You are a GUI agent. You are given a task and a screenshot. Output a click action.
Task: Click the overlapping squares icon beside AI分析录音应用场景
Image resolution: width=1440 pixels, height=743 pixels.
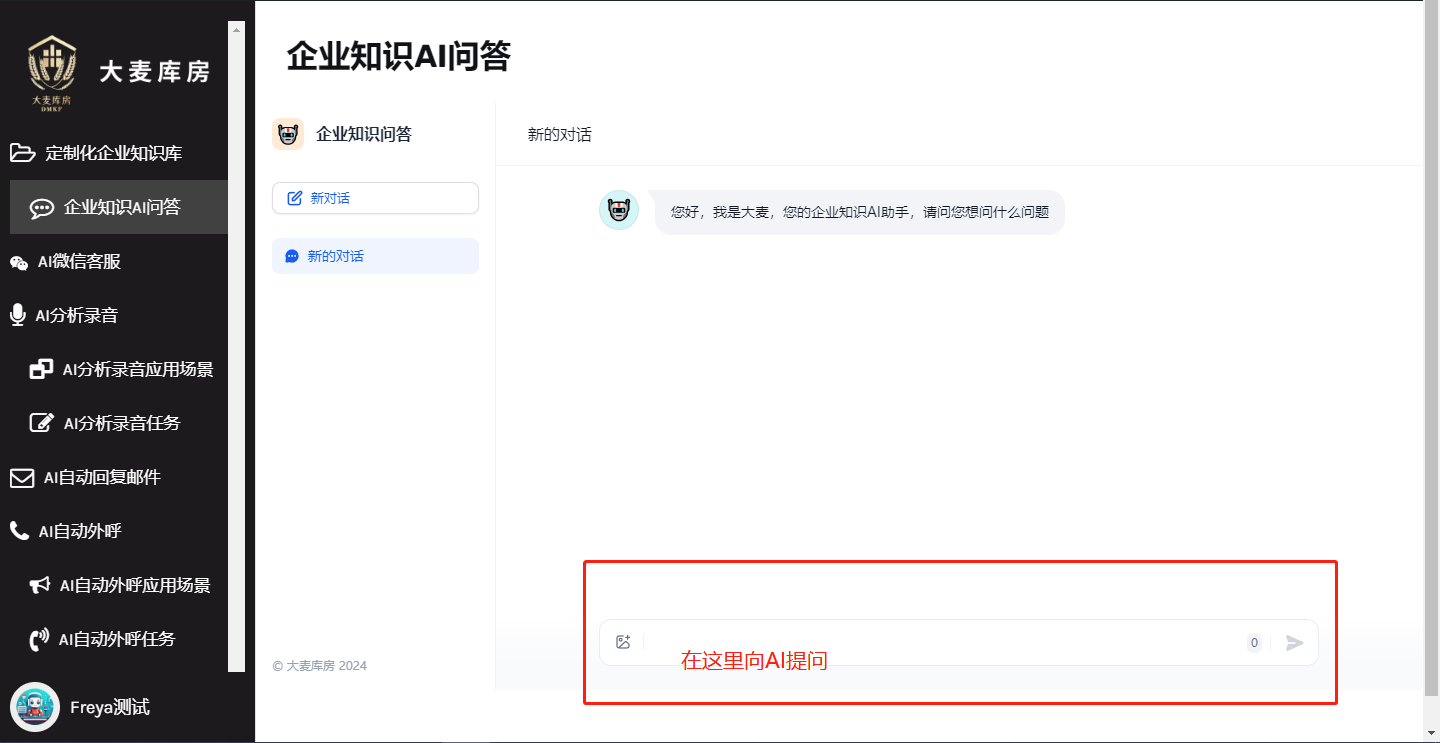click(41, 369)
